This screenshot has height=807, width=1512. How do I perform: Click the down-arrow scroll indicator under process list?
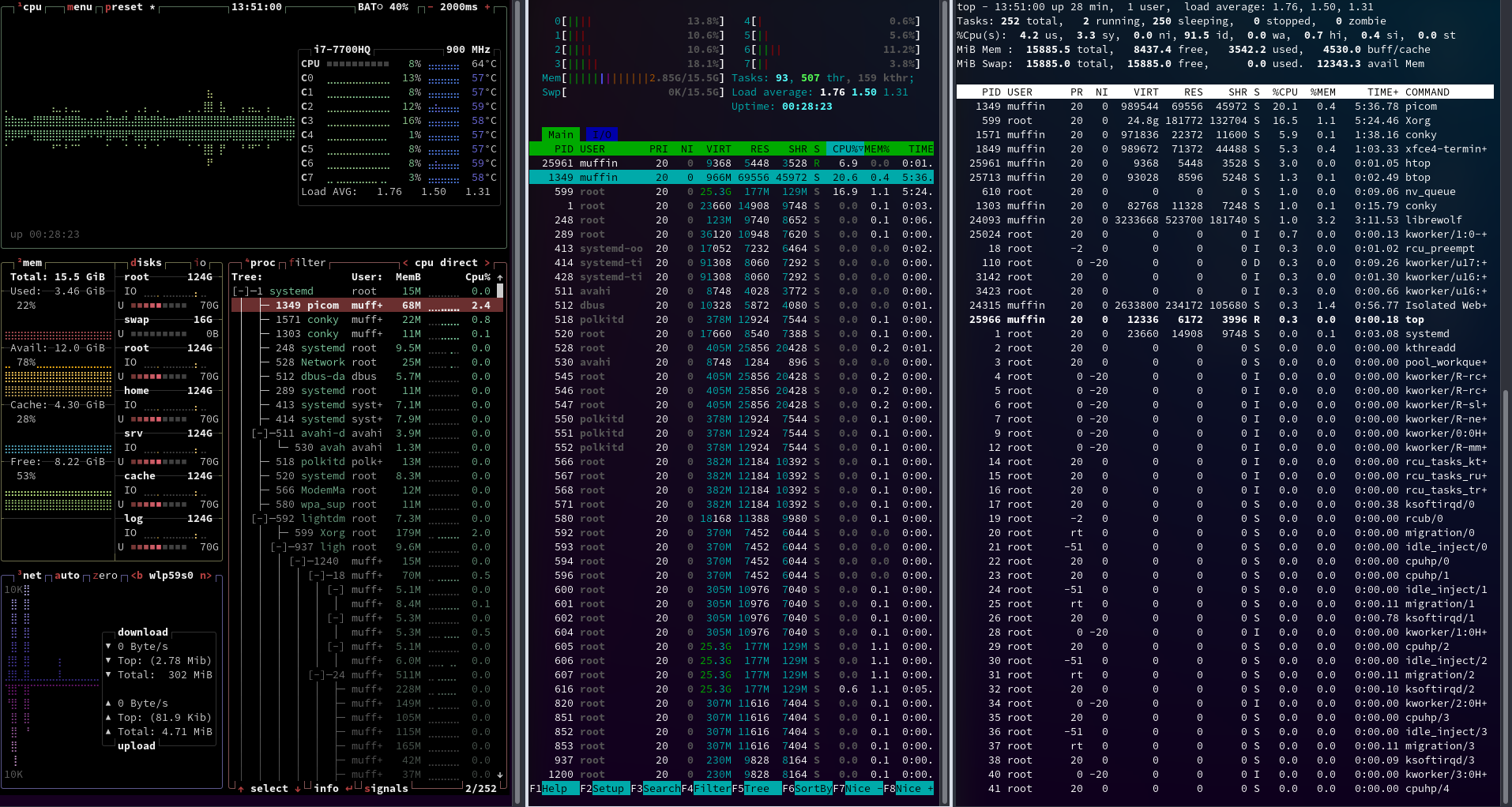pyautogui.click(x=499, y=775)
